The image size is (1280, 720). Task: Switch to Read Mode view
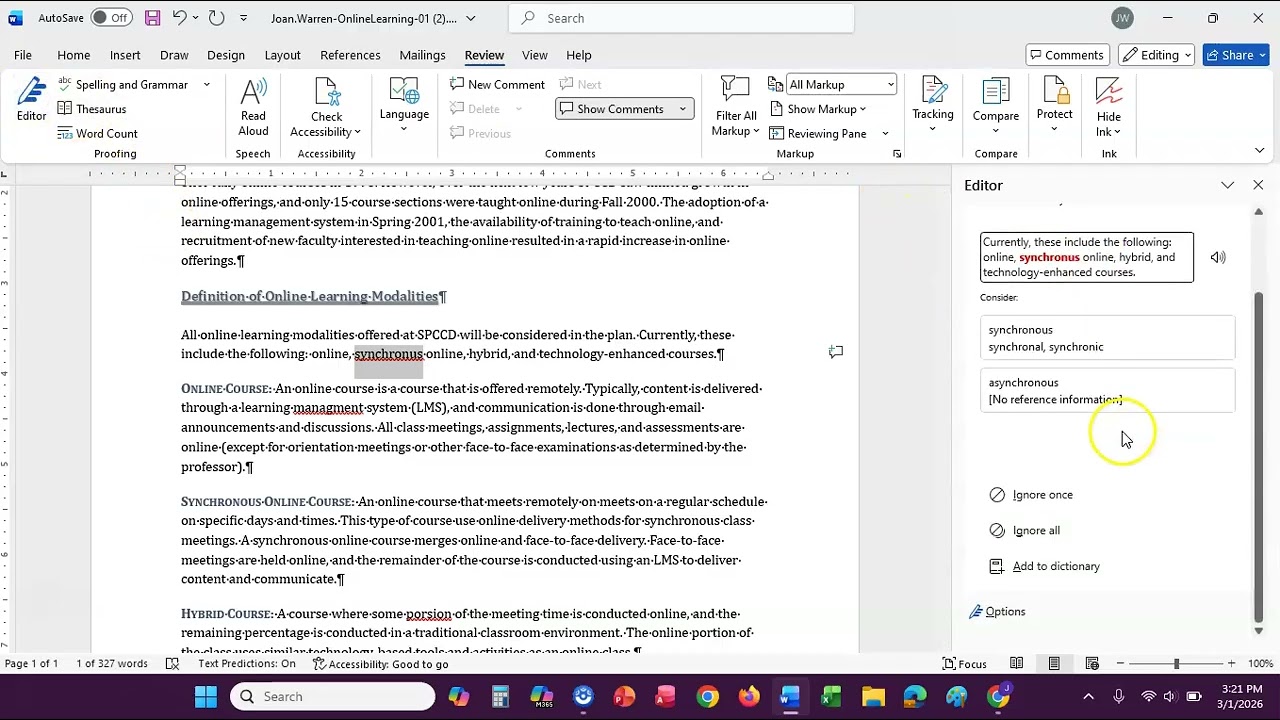tap(1016, 664)
